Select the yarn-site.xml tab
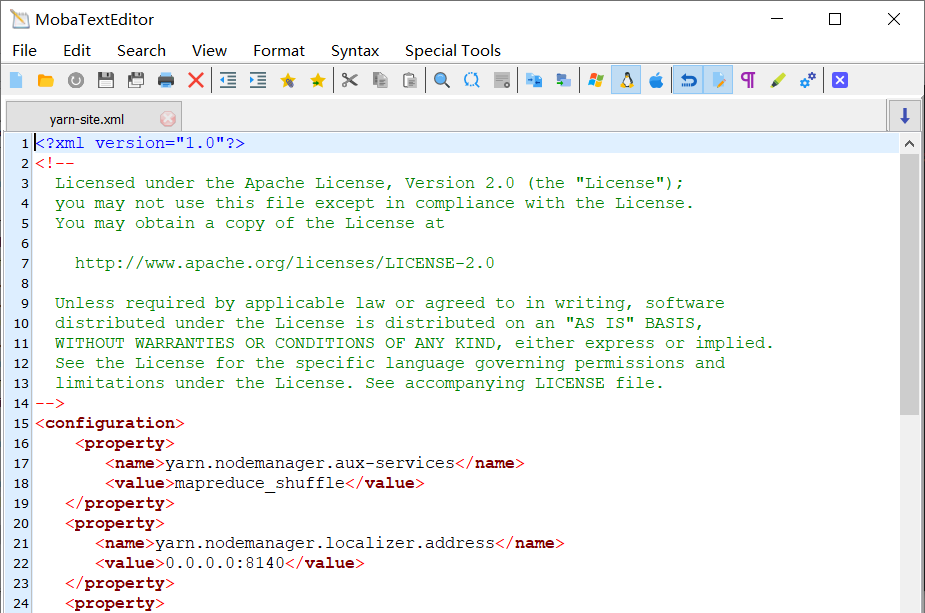Screen dimensions: 925x613 (x=87, y=119)
